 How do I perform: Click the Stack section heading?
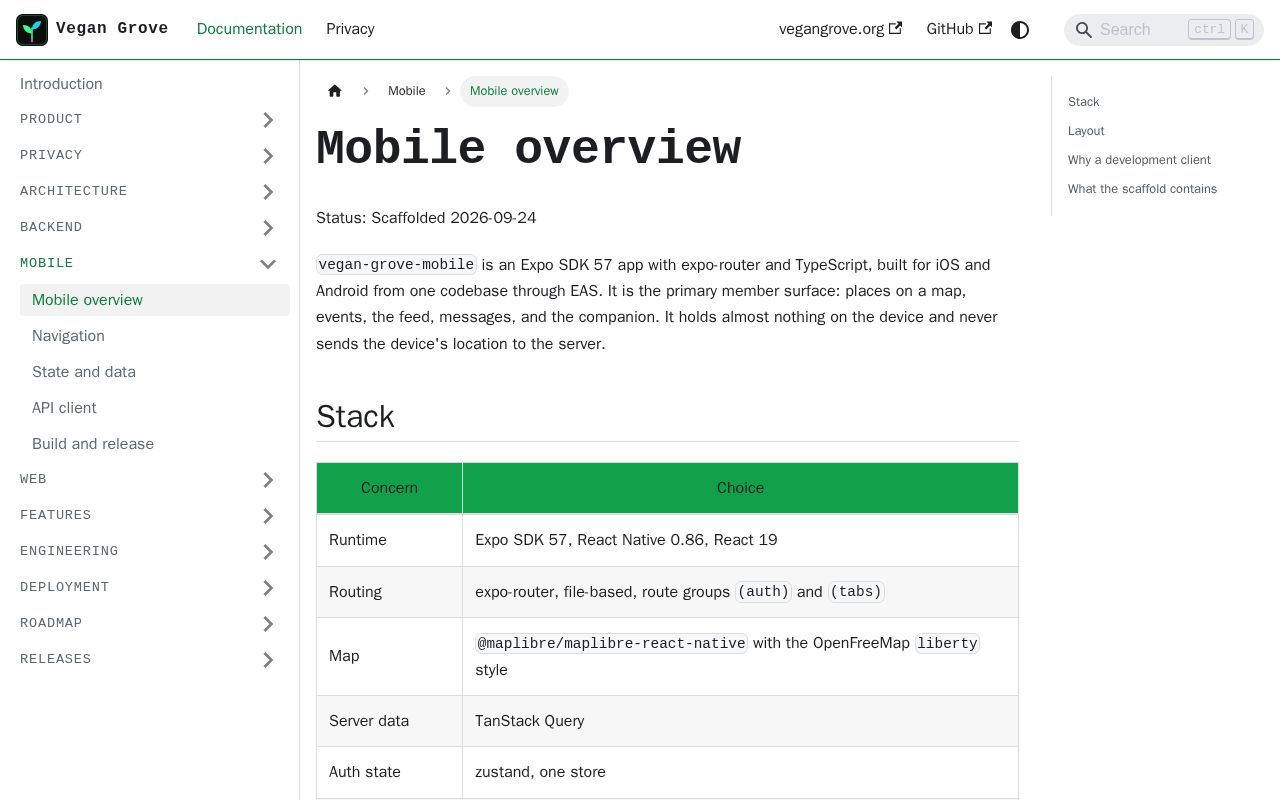click(355, 416)
